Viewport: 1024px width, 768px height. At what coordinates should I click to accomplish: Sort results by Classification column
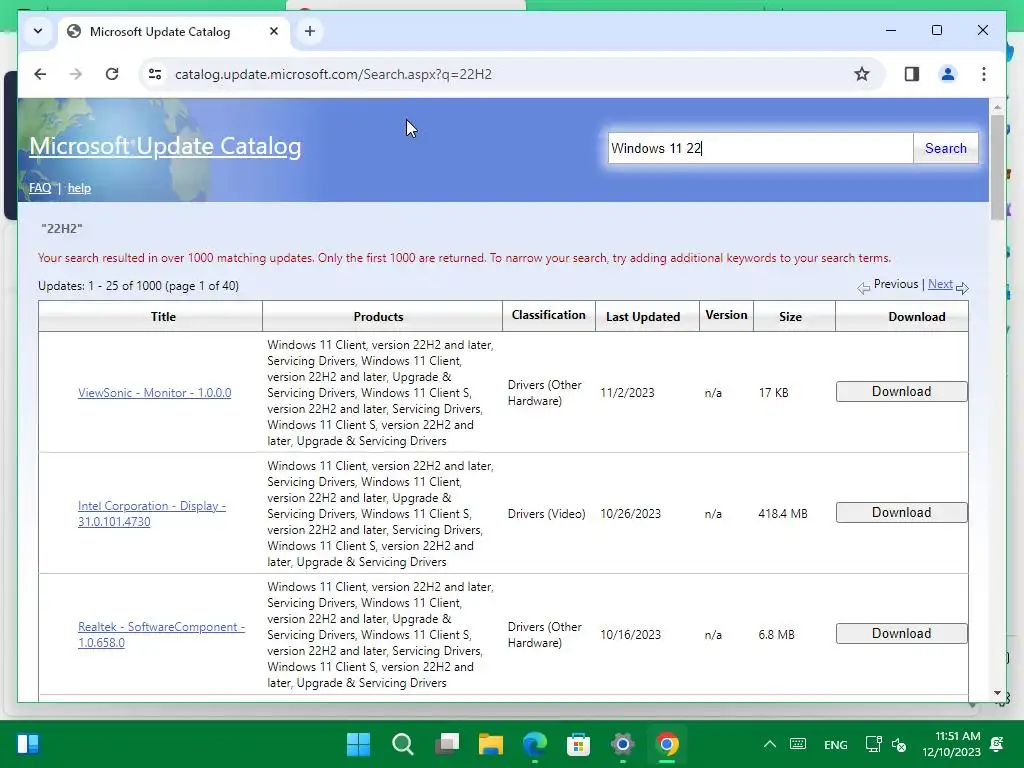coord(549,315)
